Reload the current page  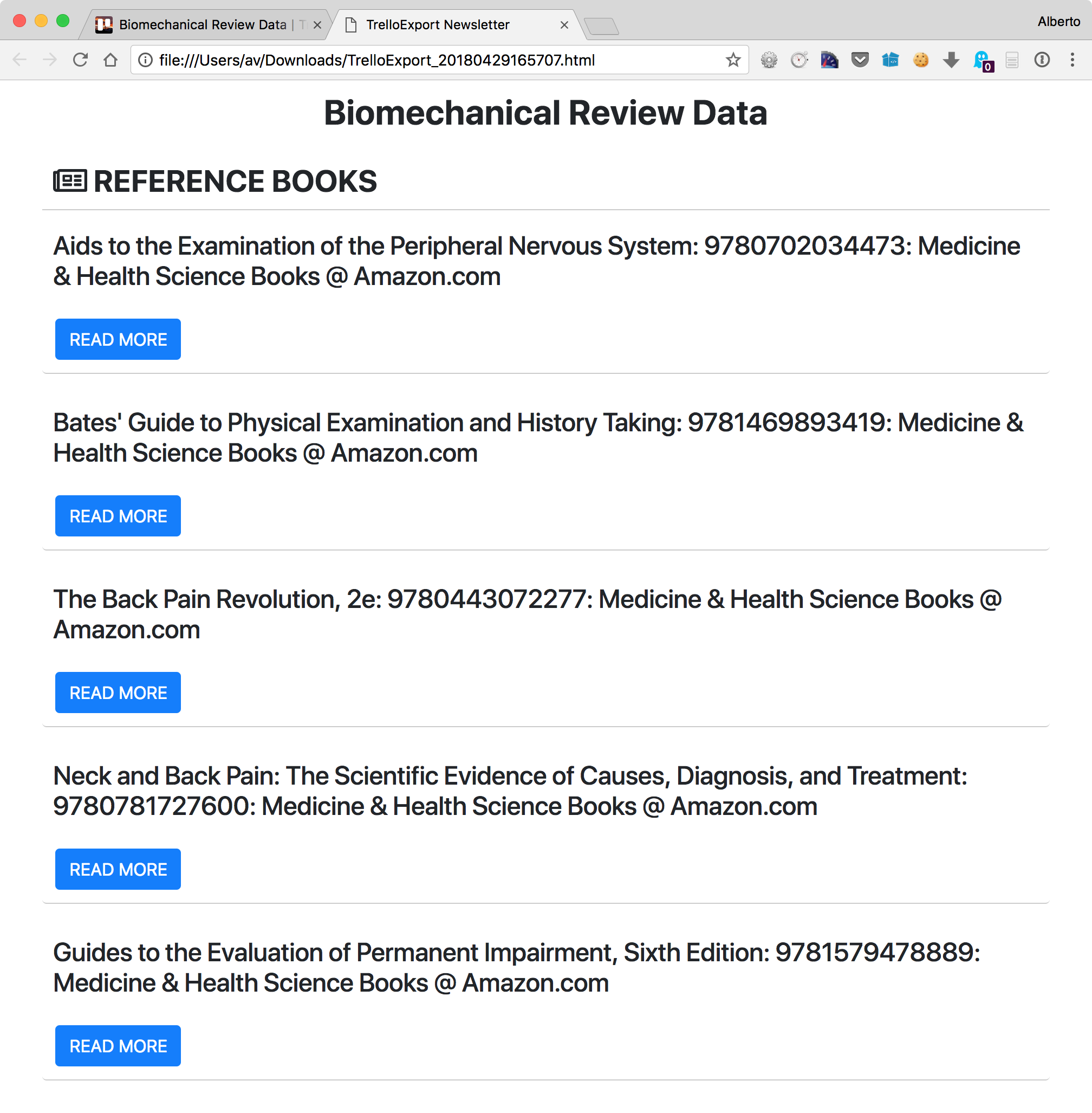[x=80, y=60]
